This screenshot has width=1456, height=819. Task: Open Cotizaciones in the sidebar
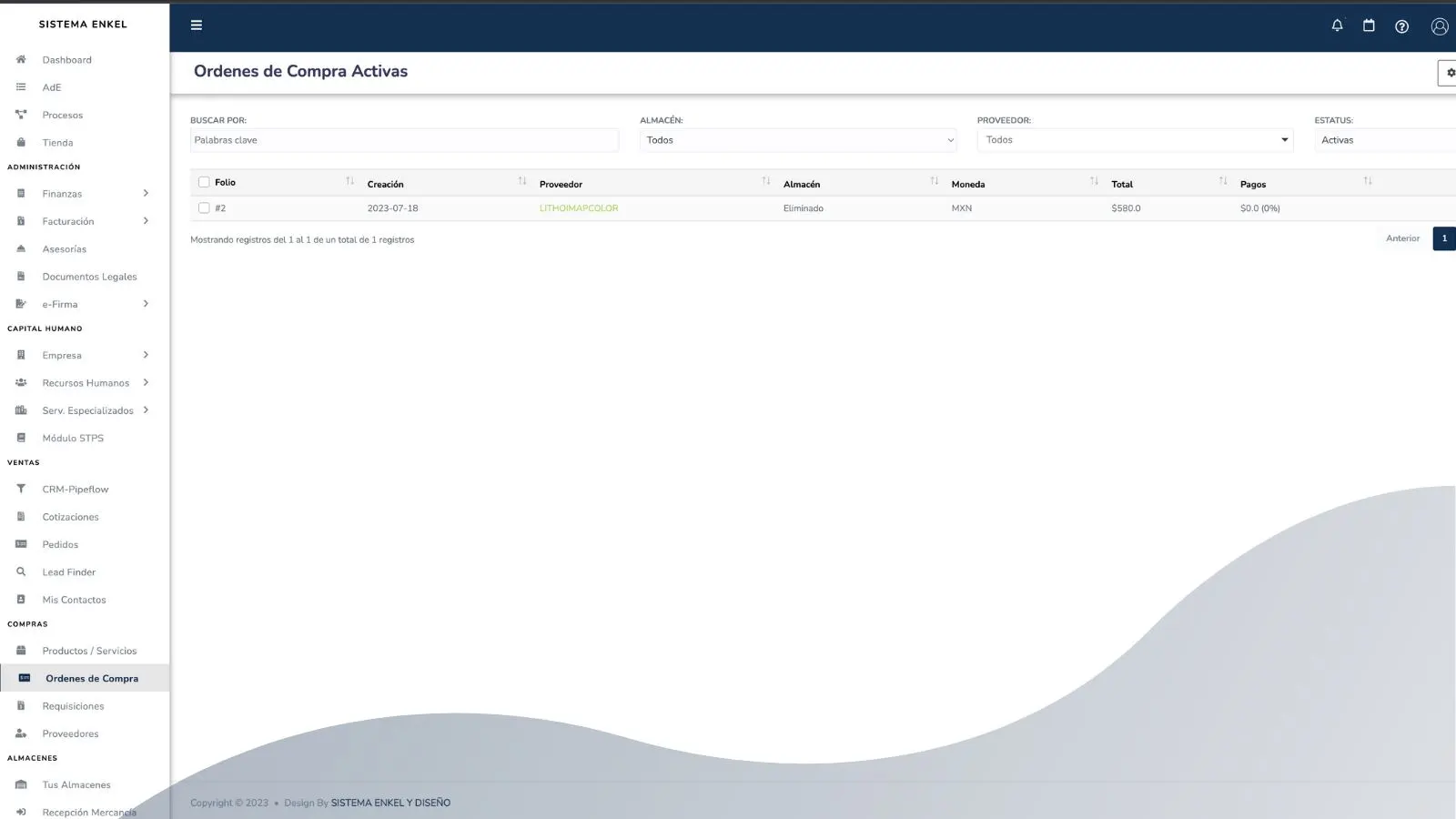pyautogui.click(x=70, y=517)
